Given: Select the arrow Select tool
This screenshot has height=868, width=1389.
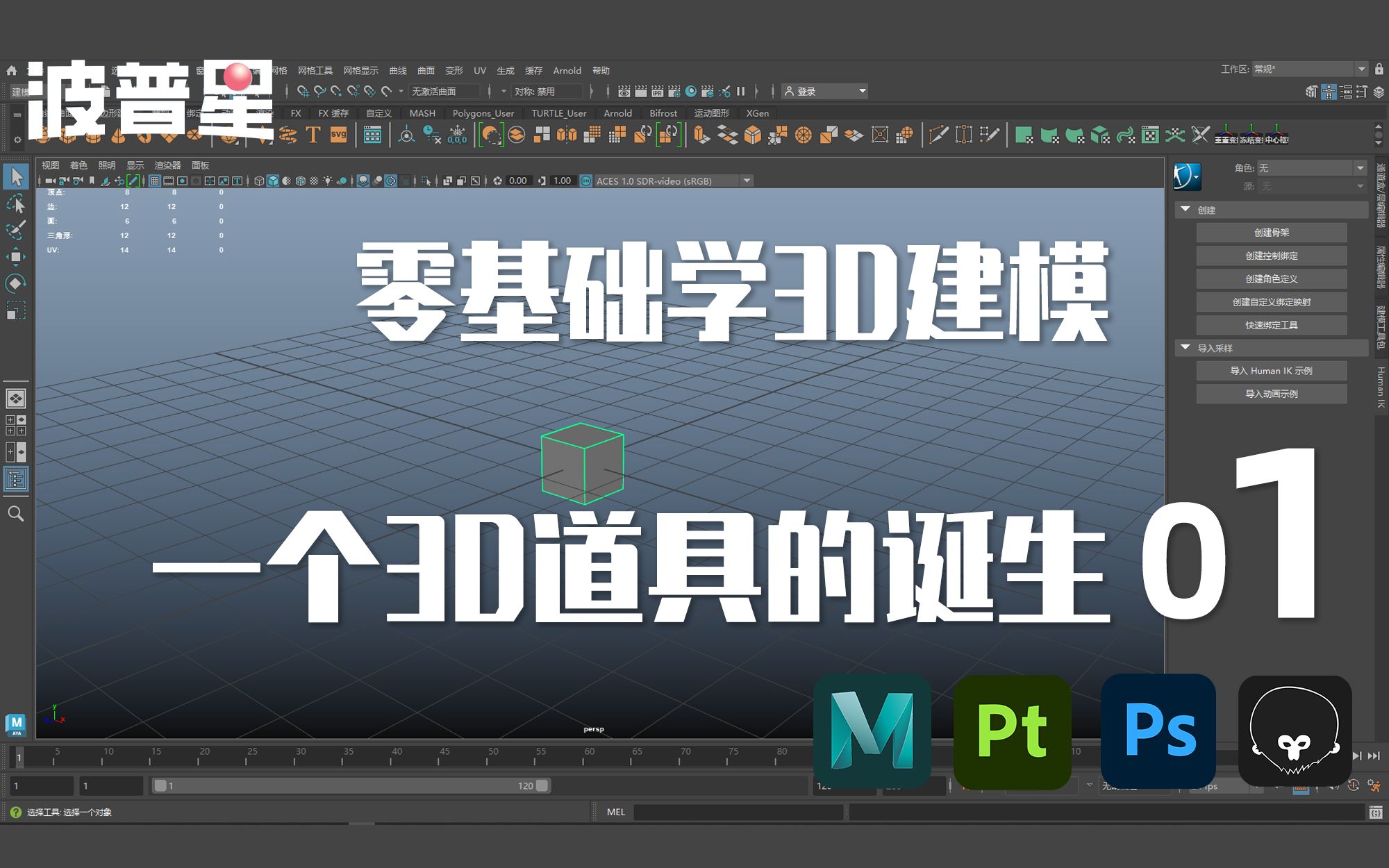Looking at the screenshot, I should click(16, 176).
